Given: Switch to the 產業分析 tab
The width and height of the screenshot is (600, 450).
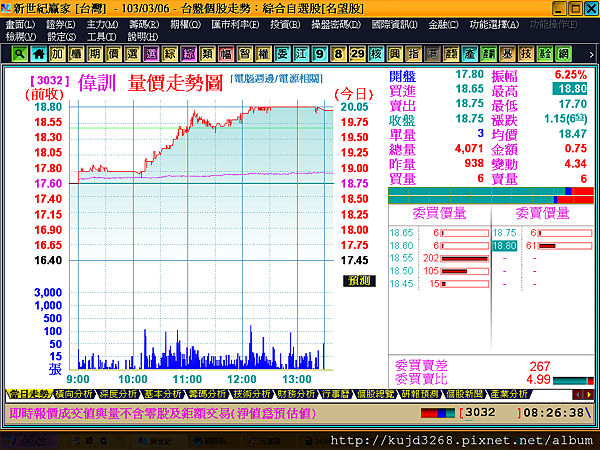Looking at the screenshot, I should pos(509,394).
